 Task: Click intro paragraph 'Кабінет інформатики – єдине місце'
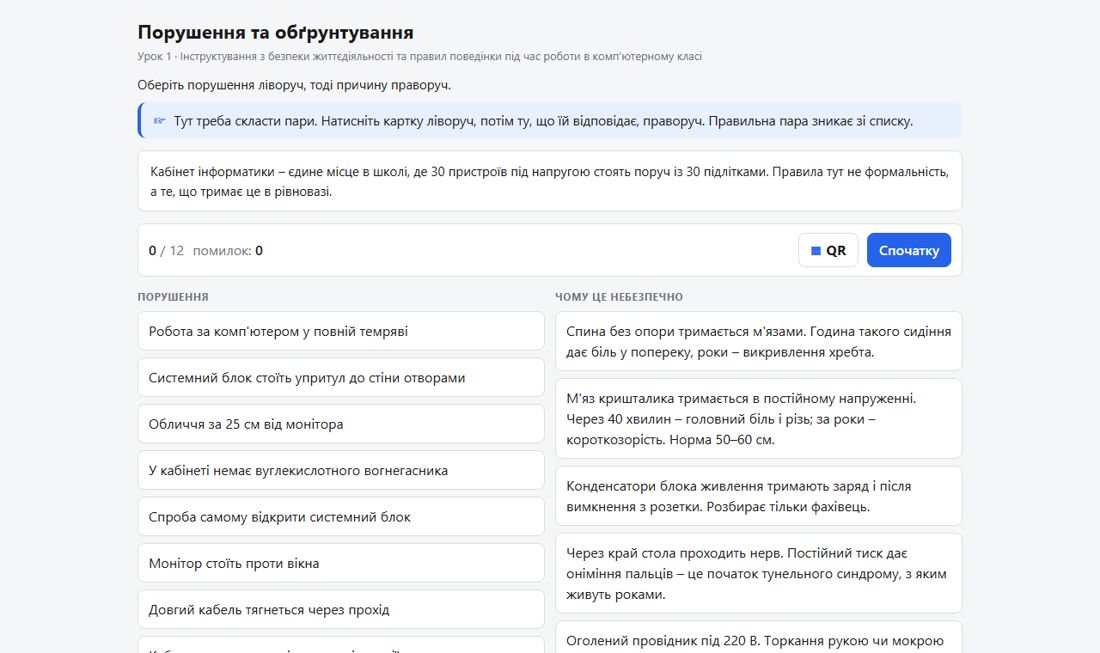point(549,181)
